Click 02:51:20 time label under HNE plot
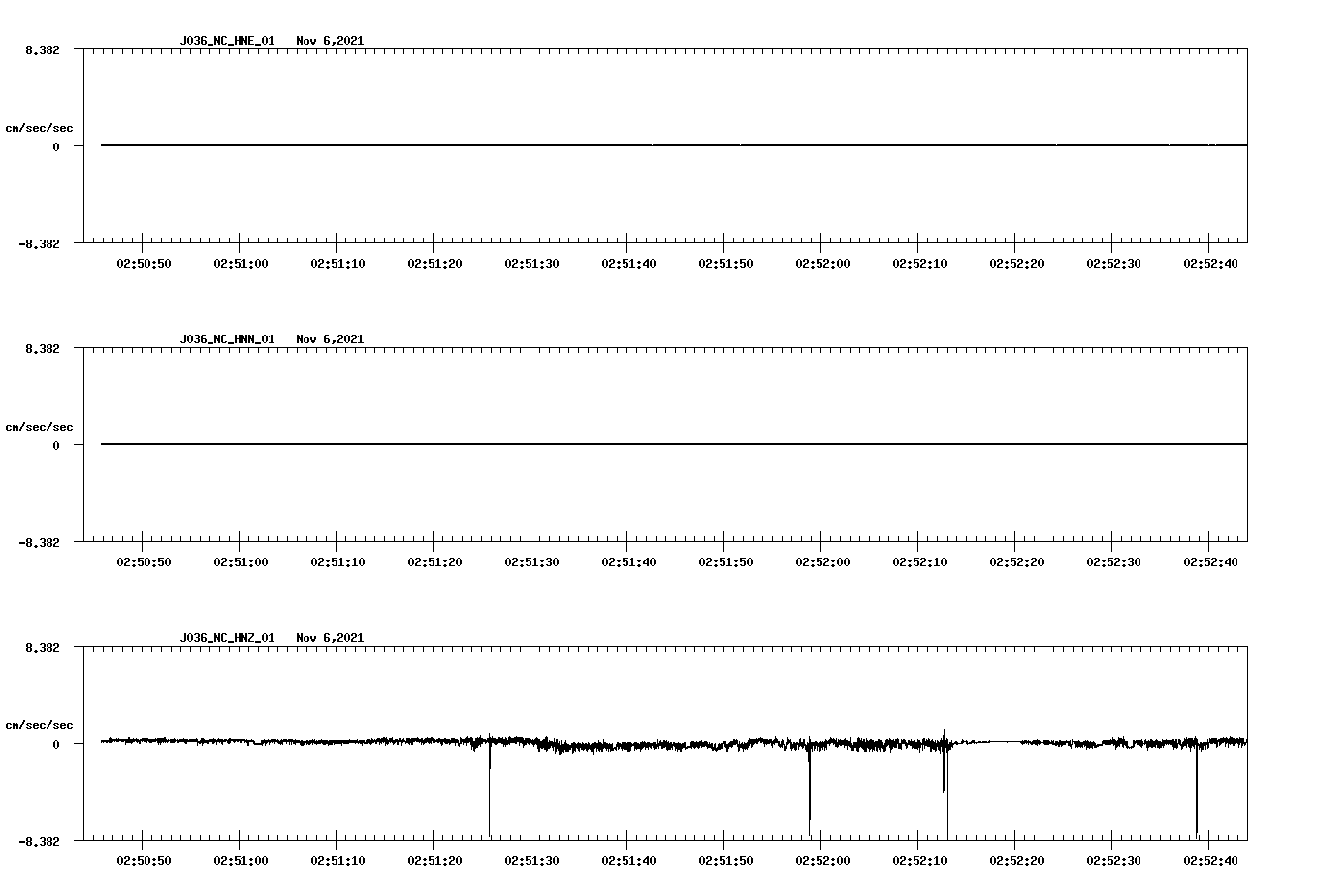The width and height of the screenshot is (1317, 896). [434, 264]
